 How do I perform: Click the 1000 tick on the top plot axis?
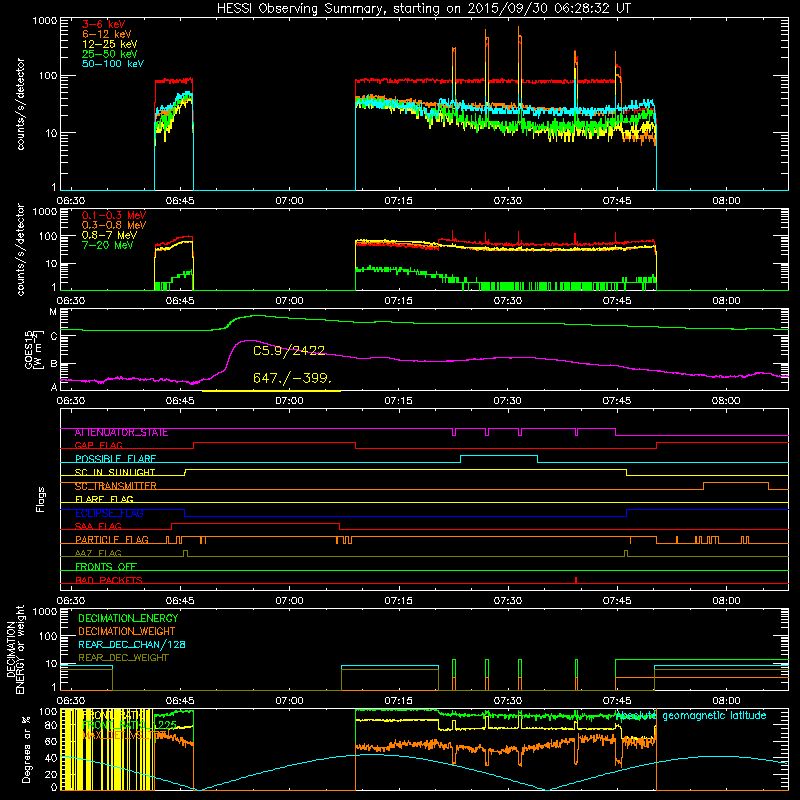(45, 21)
